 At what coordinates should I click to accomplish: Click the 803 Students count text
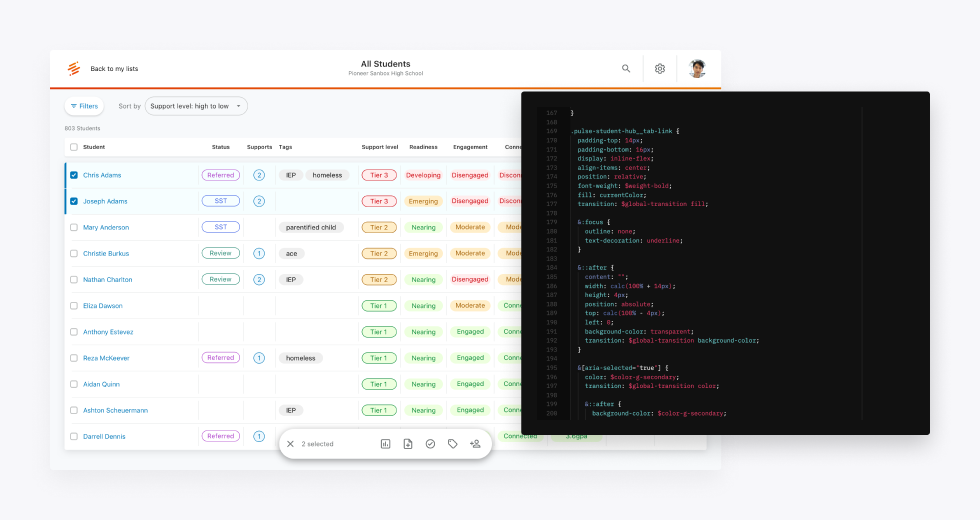(x=82, y=128)
